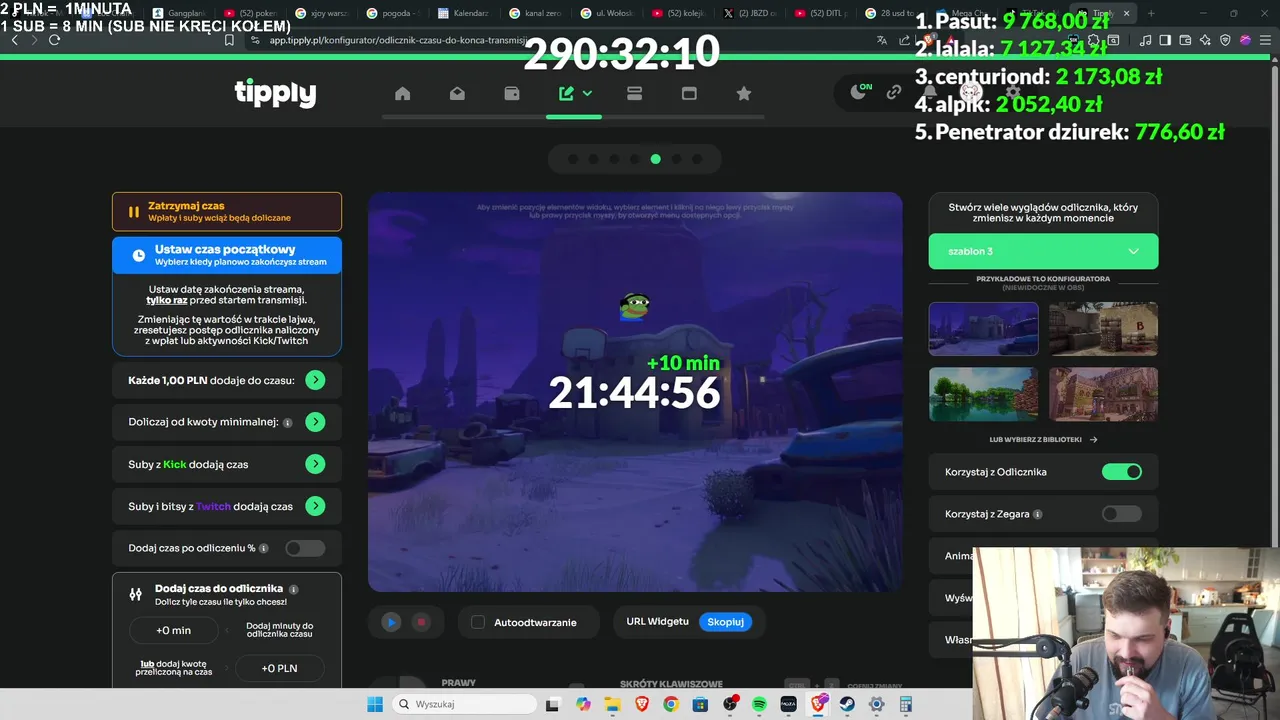1280x720 pixels.
Task: Toggle Dodaj czas po odliczeniu % switch
Action: (304, 548)
